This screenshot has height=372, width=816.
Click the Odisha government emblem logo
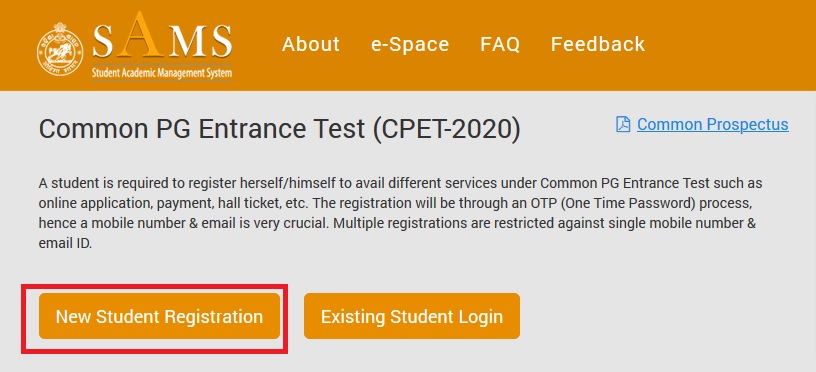(x=60, y=49)
